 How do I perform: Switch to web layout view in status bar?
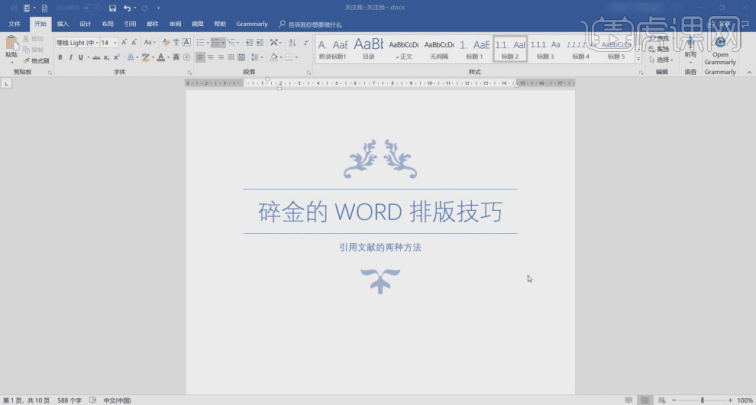tap(662, 400)
